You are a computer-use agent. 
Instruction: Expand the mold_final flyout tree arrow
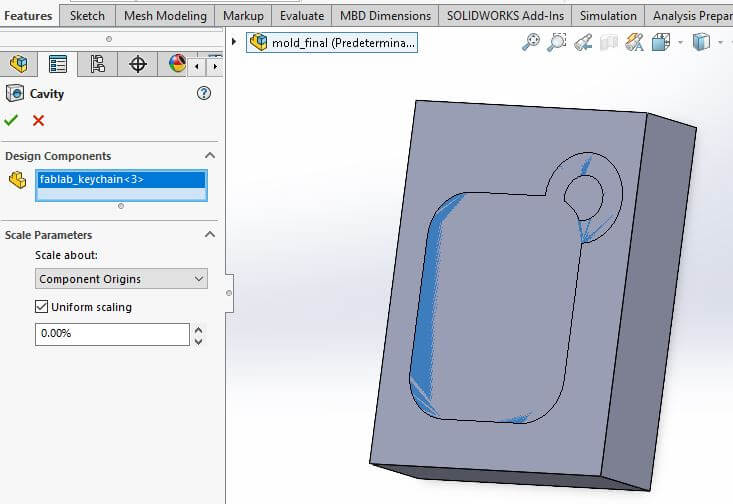tap(234, 42)
